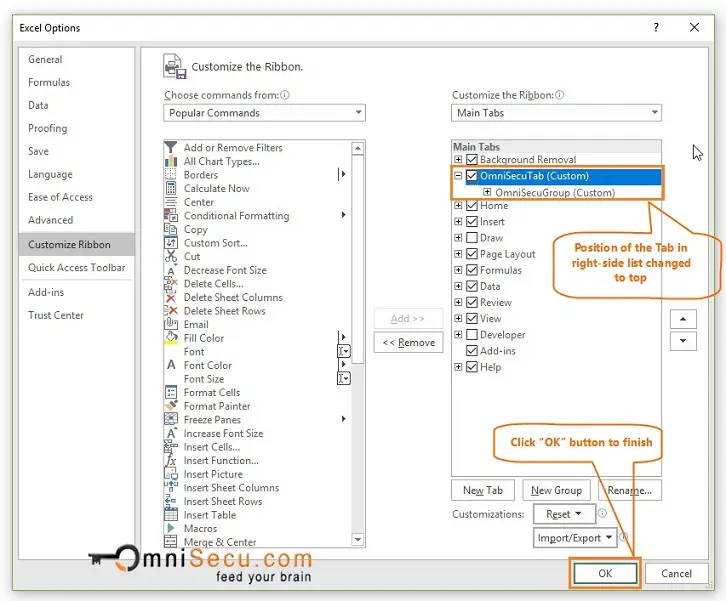Open the Import/Export dropdown

coord(575,538)
